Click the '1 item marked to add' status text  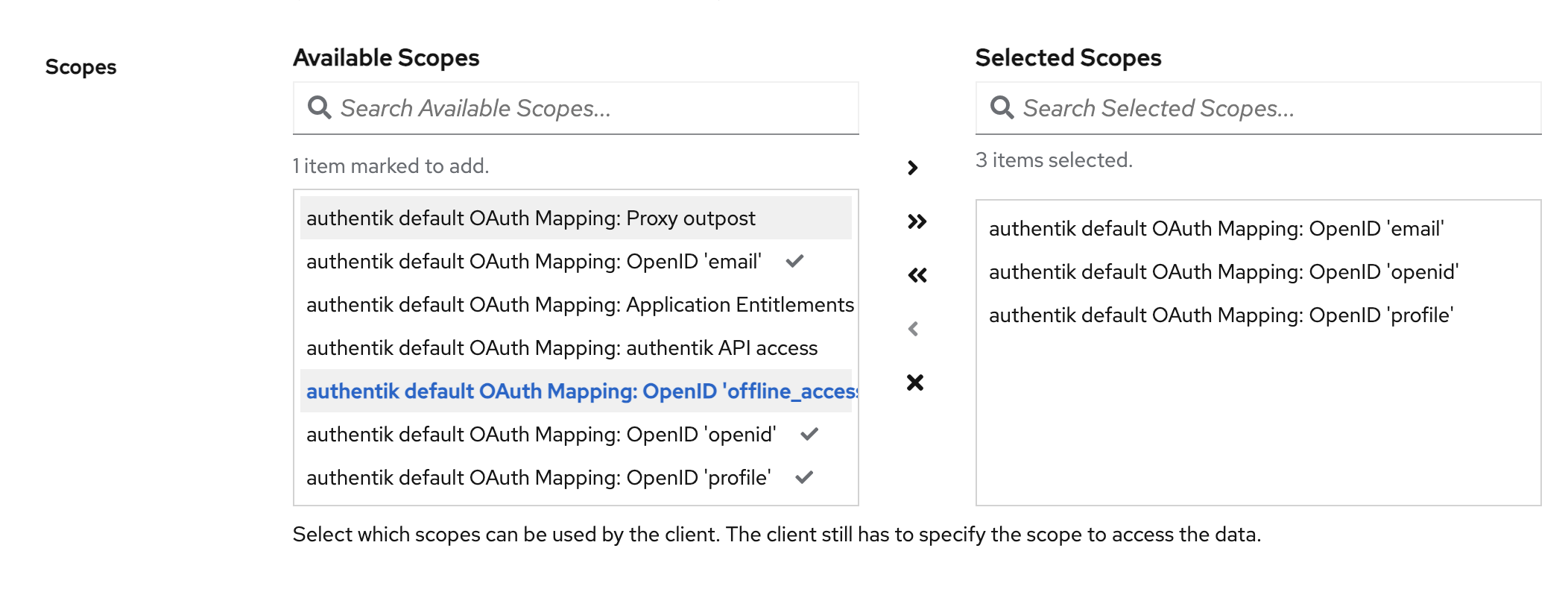(391, 166)
